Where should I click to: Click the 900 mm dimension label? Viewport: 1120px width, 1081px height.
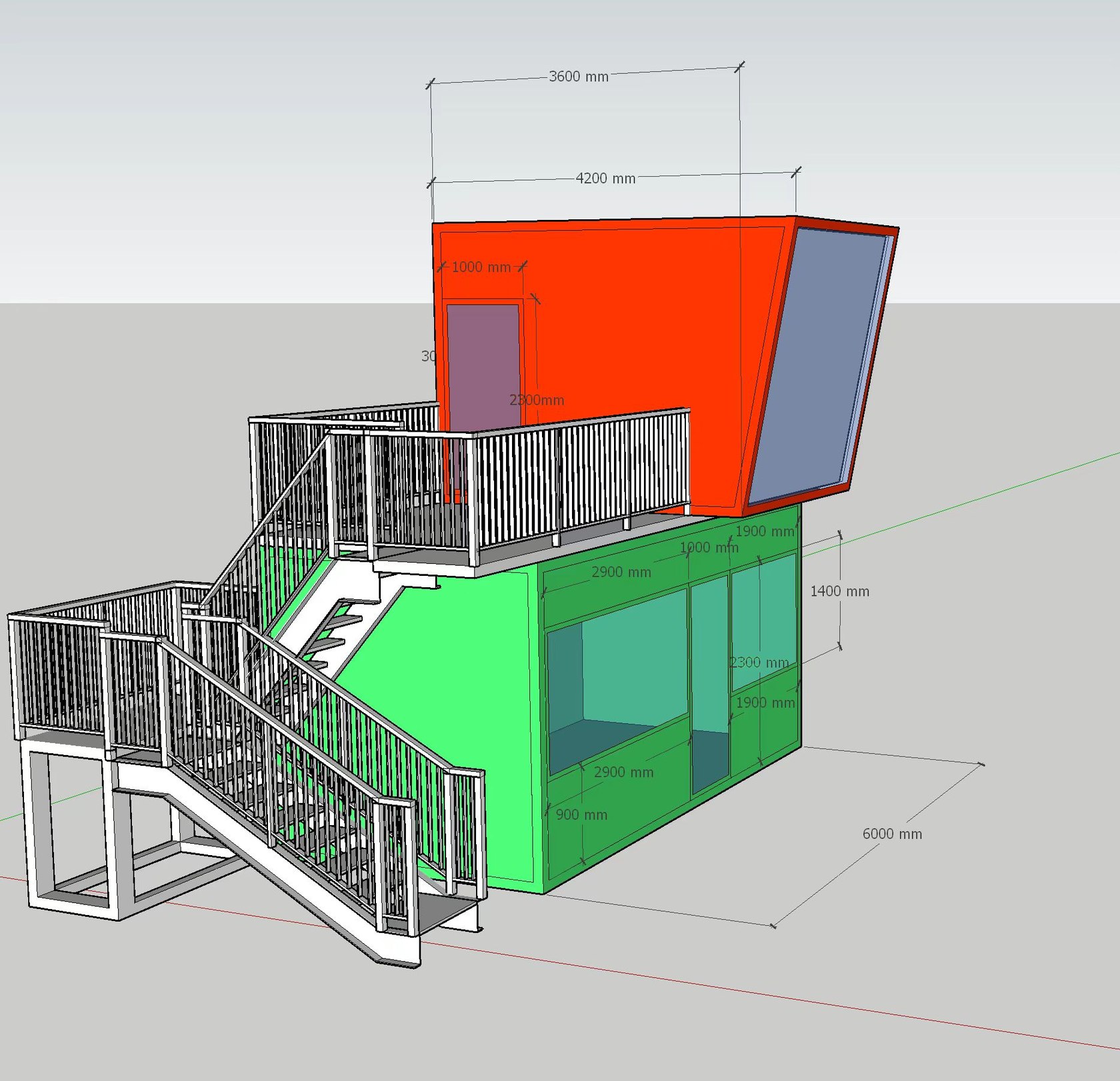click(581, 814)
